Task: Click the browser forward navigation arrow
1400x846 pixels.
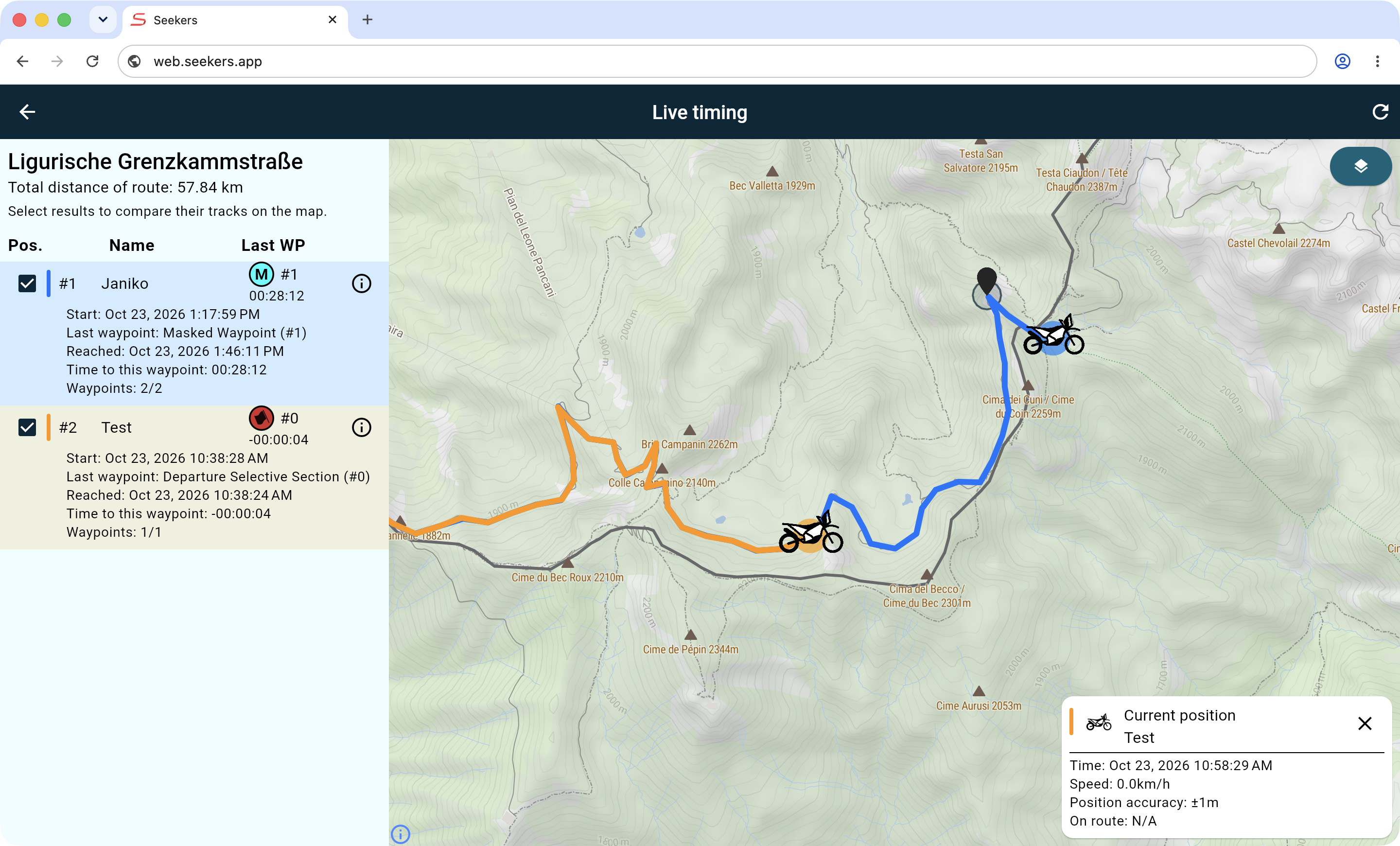Action: point(57,61)
